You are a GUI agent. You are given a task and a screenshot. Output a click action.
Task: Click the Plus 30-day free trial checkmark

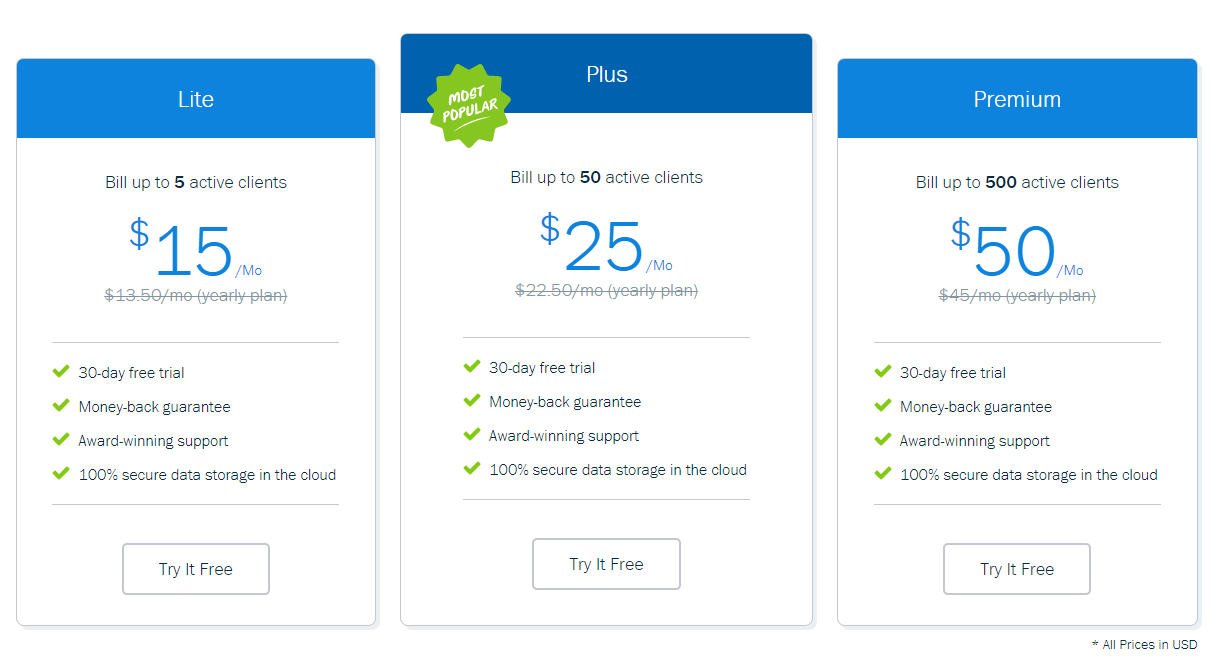[x=472, y=367]
